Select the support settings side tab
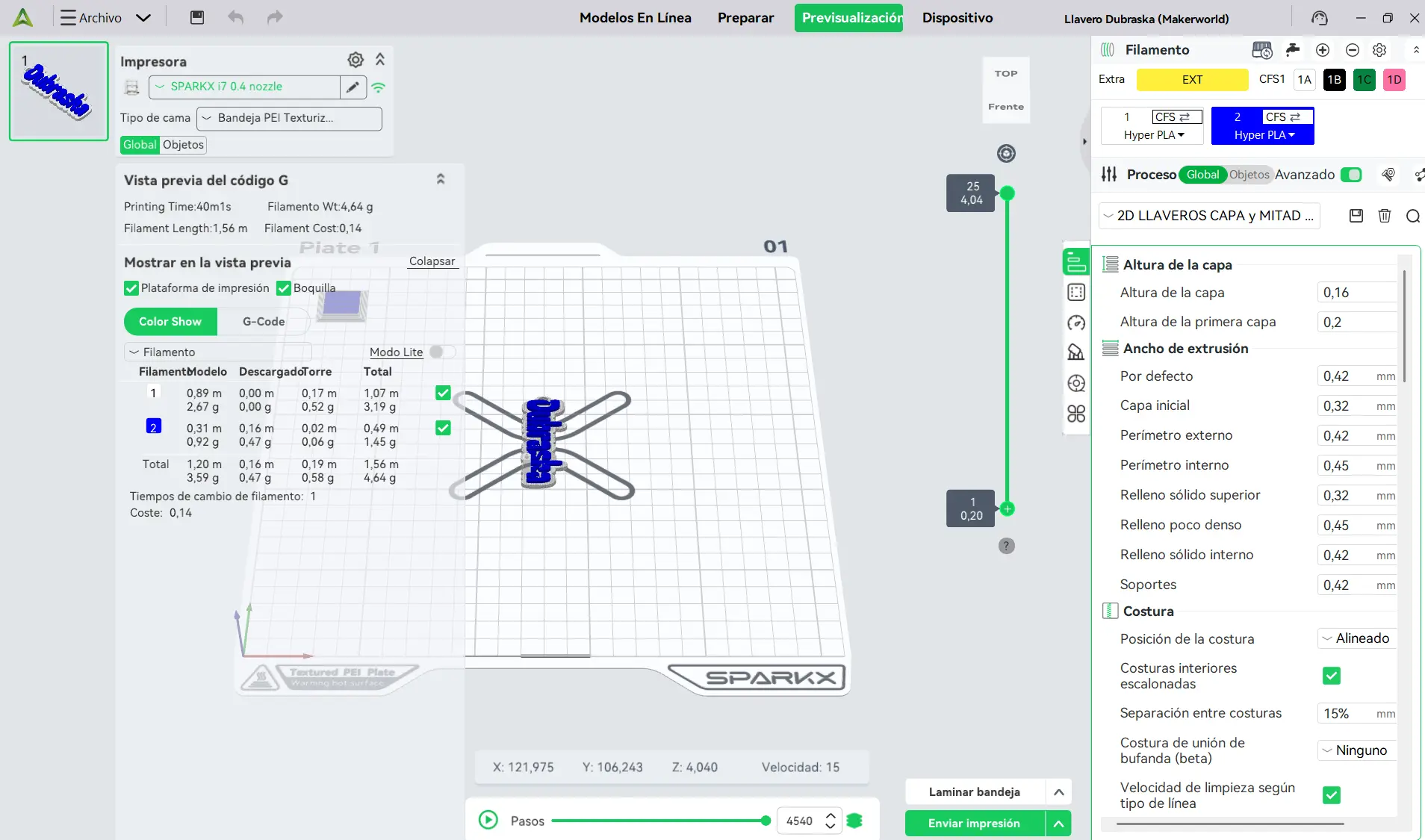This screenshot has height=840, width=1425. click(1076, 352)
